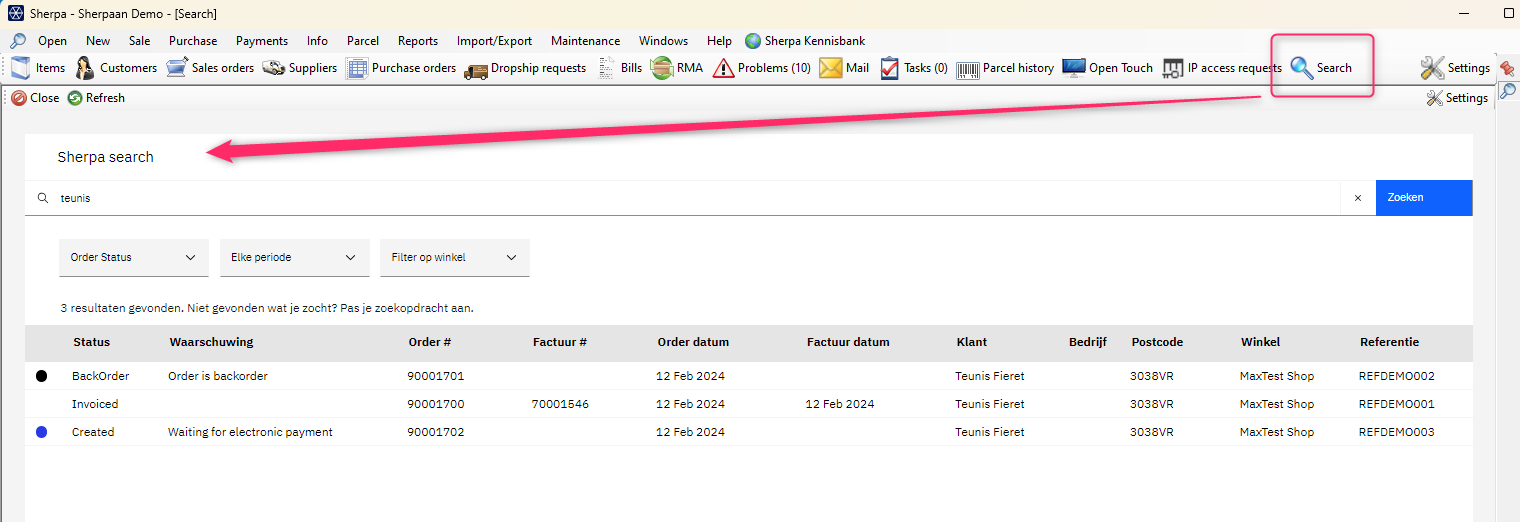The image size is (1520, 522).
Task: Open Sales orders from the toolbar
Action: (210, 68)
